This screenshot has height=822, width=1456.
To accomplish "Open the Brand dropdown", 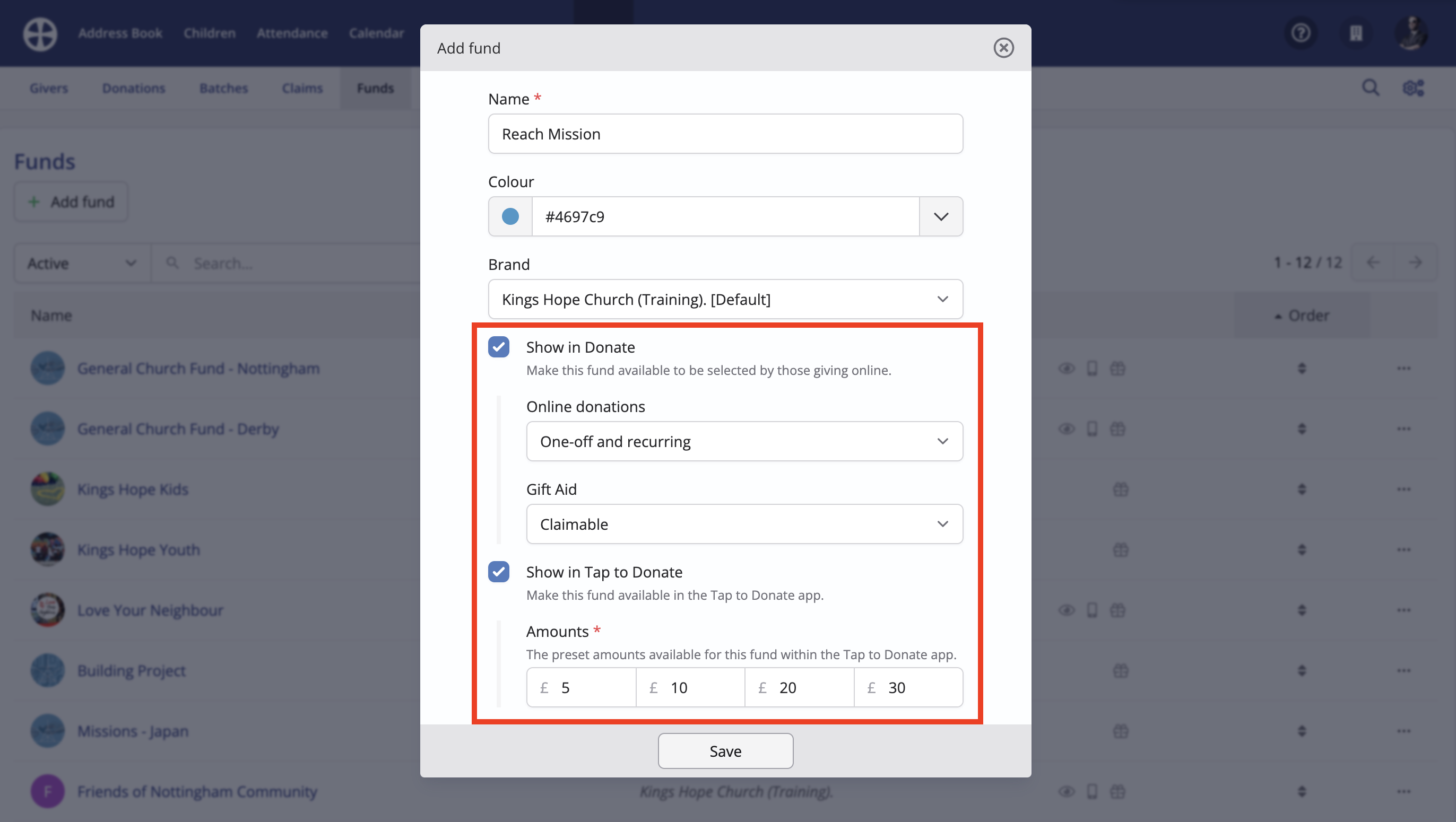I will click(725, 299).
